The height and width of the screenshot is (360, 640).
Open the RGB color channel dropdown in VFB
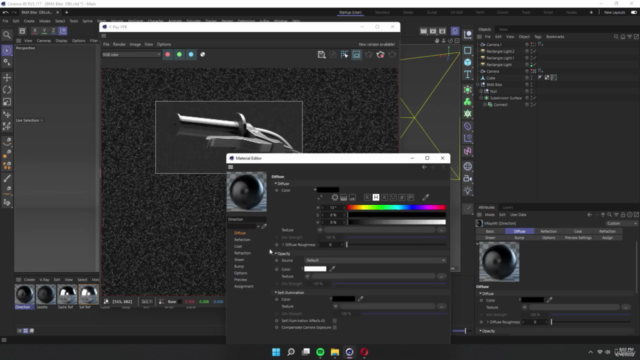click(131, 54)
